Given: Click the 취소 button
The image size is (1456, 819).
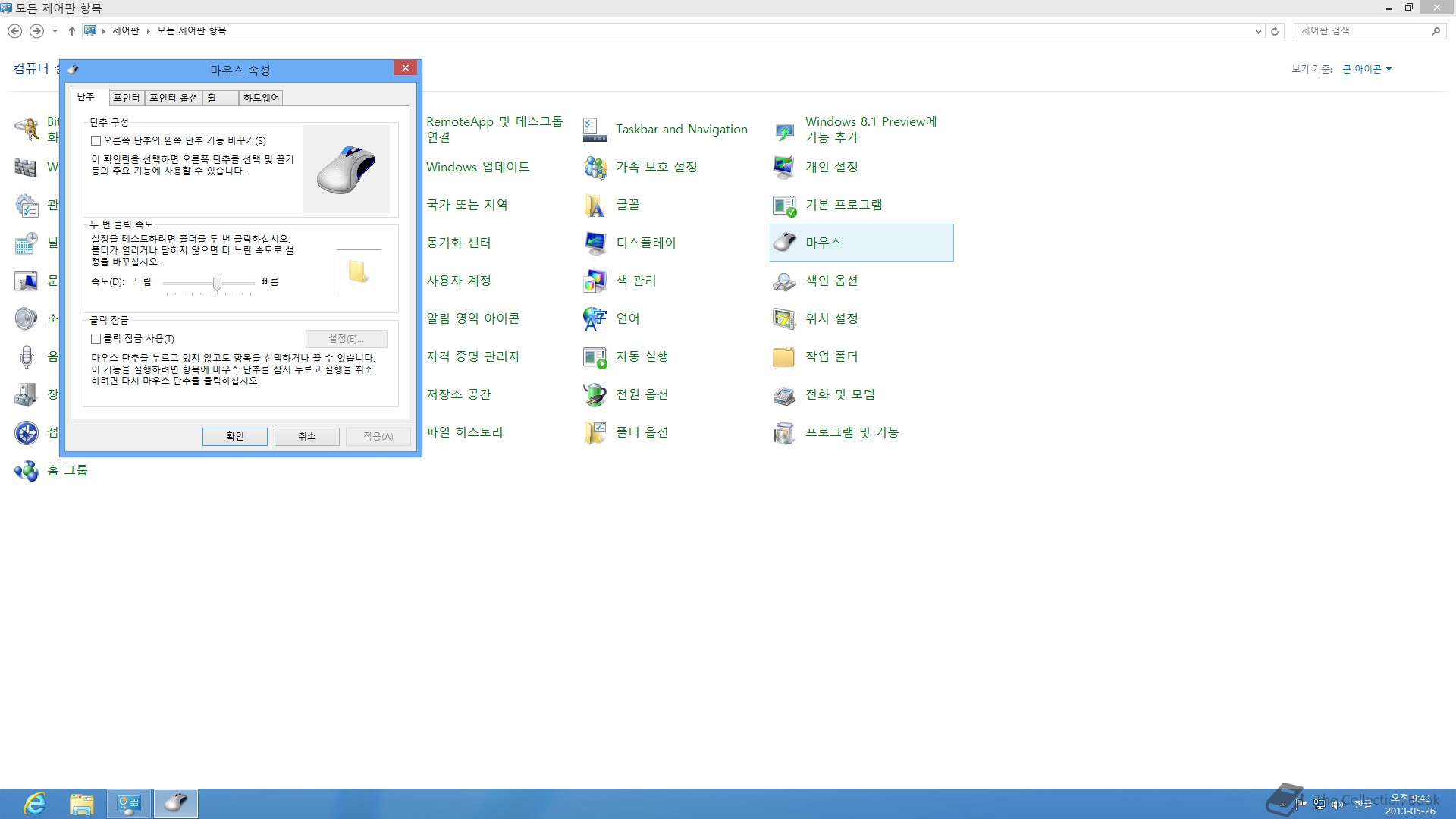Looking at the screenshot, I should (307, 436).
